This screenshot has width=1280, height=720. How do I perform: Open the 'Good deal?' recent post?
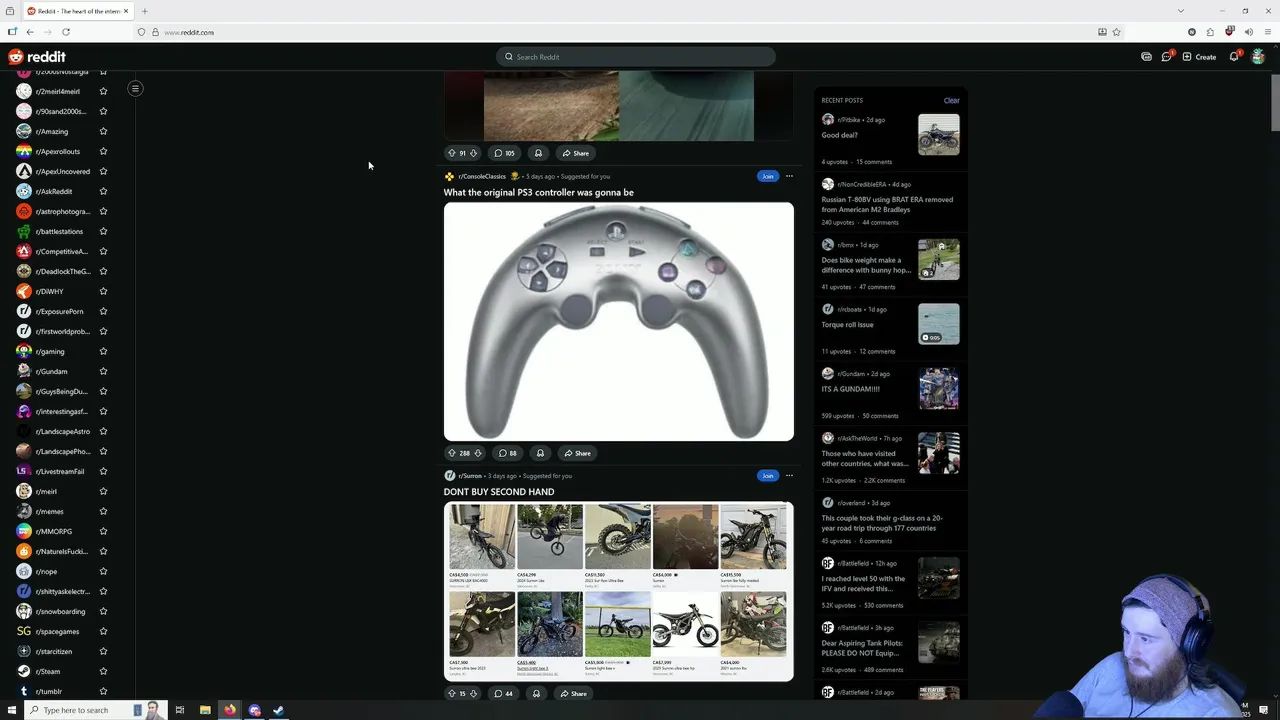840,135
